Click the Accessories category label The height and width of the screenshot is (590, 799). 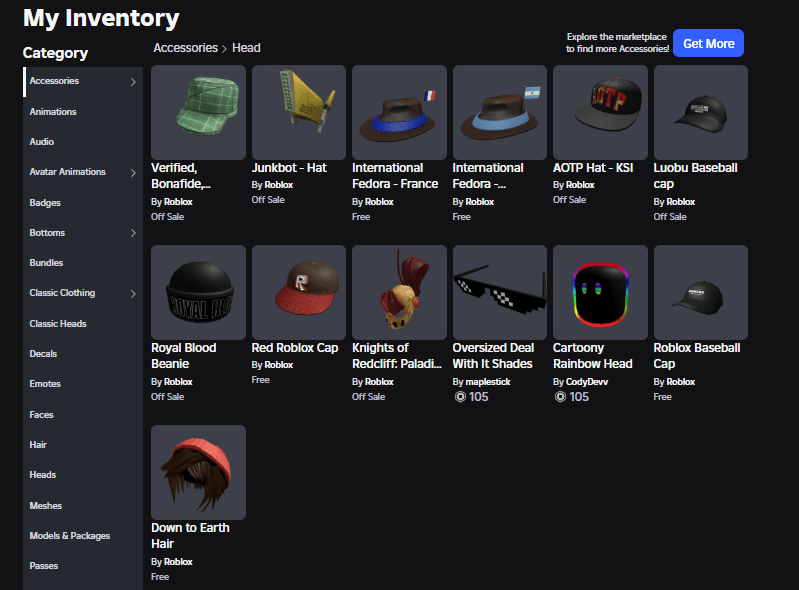point(54,81)
